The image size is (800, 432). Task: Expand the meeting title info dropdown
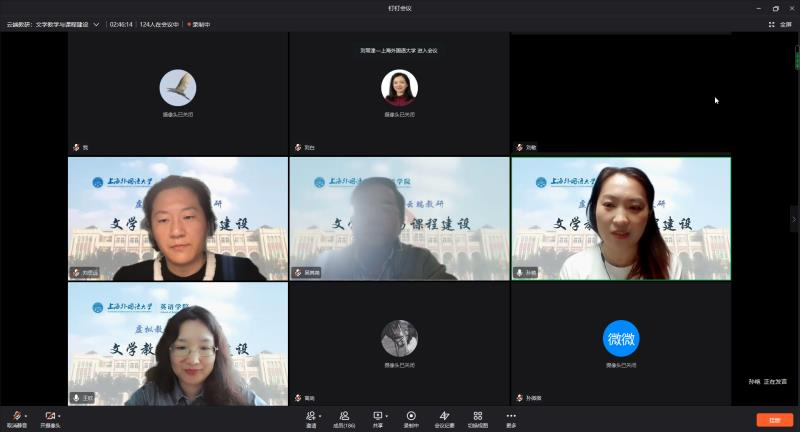[x=96, y=24]
